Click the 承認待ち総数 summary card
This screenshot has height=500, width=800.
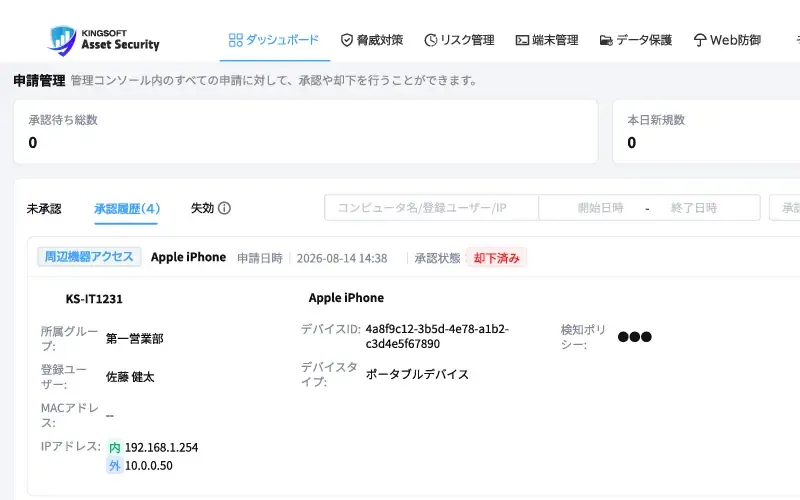(x=306, y=132)
